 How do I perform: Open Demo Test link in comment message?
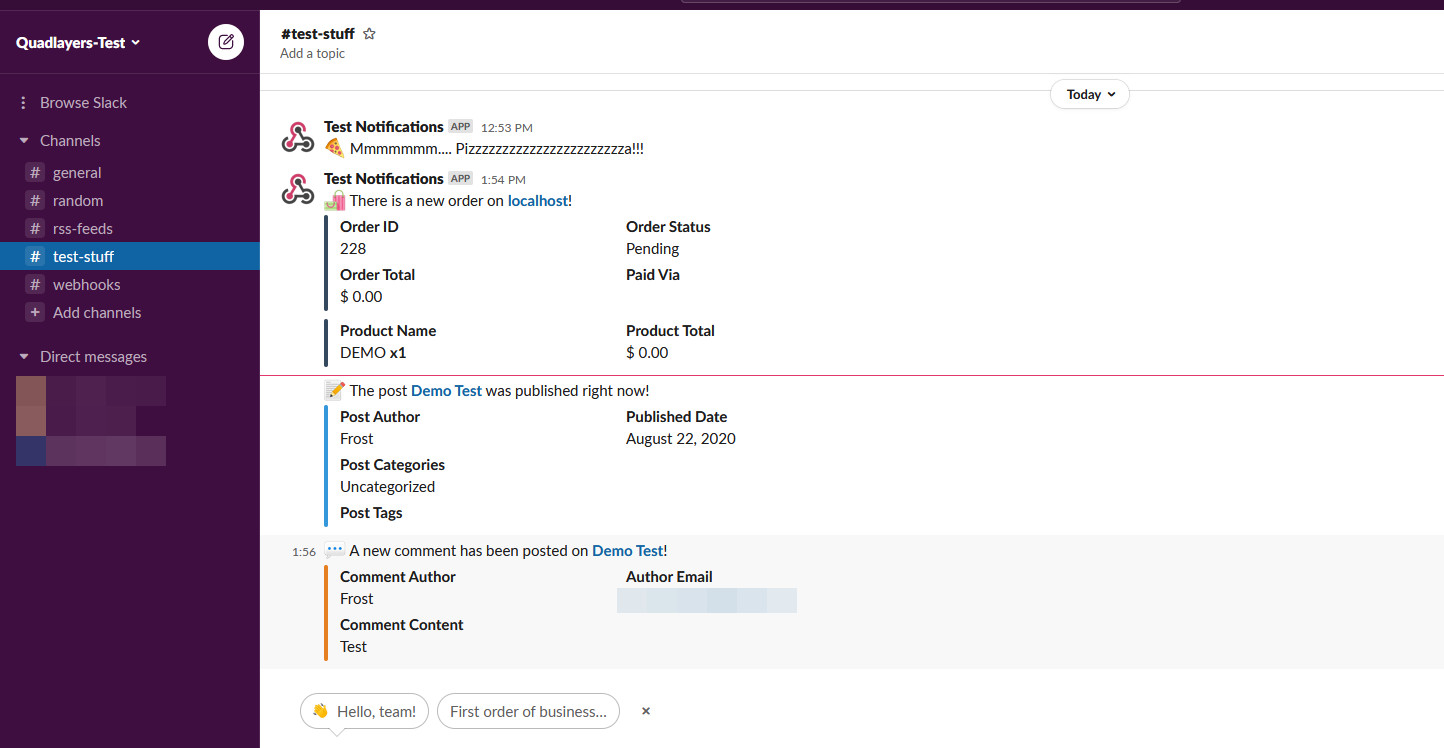[x=627, y=551]
